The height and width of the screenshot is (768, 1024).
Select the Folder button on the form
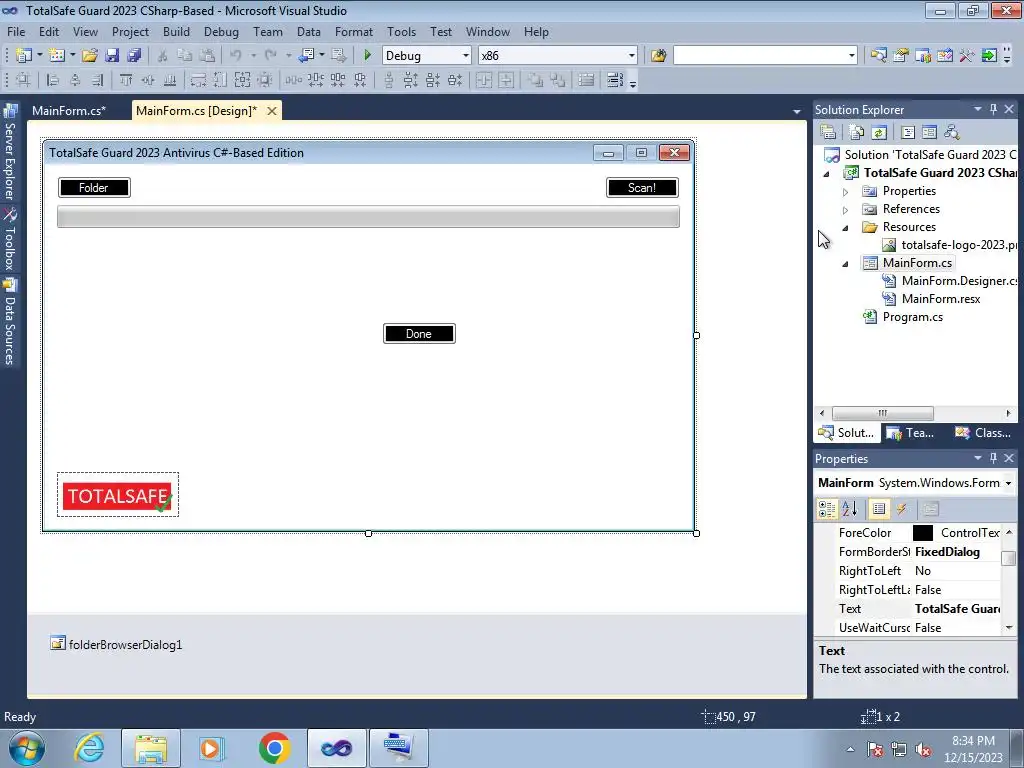tap(94, 187)
